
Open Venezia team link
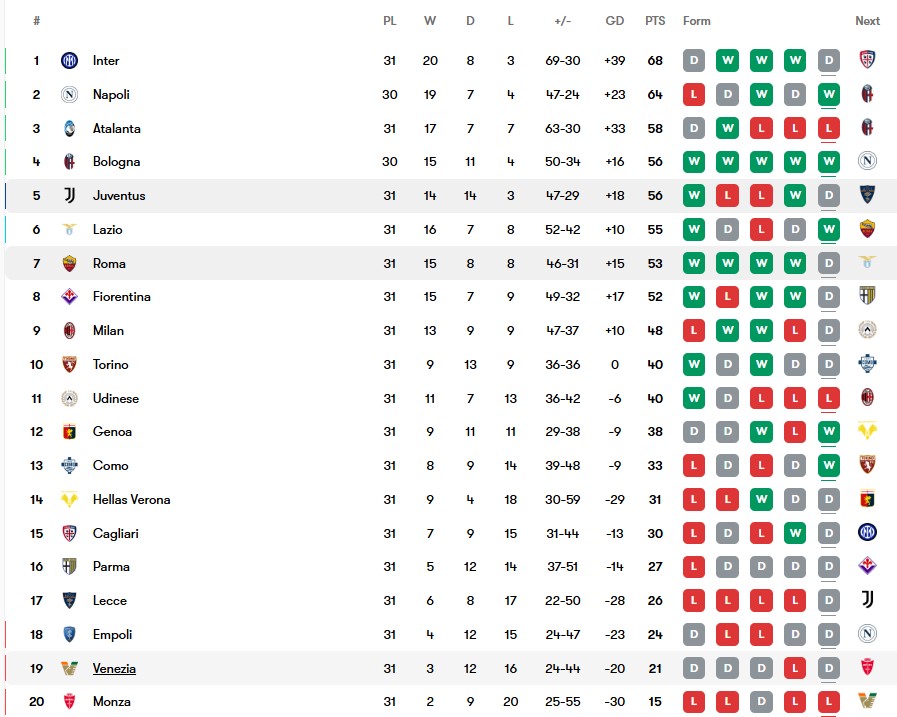pos(114,668)
